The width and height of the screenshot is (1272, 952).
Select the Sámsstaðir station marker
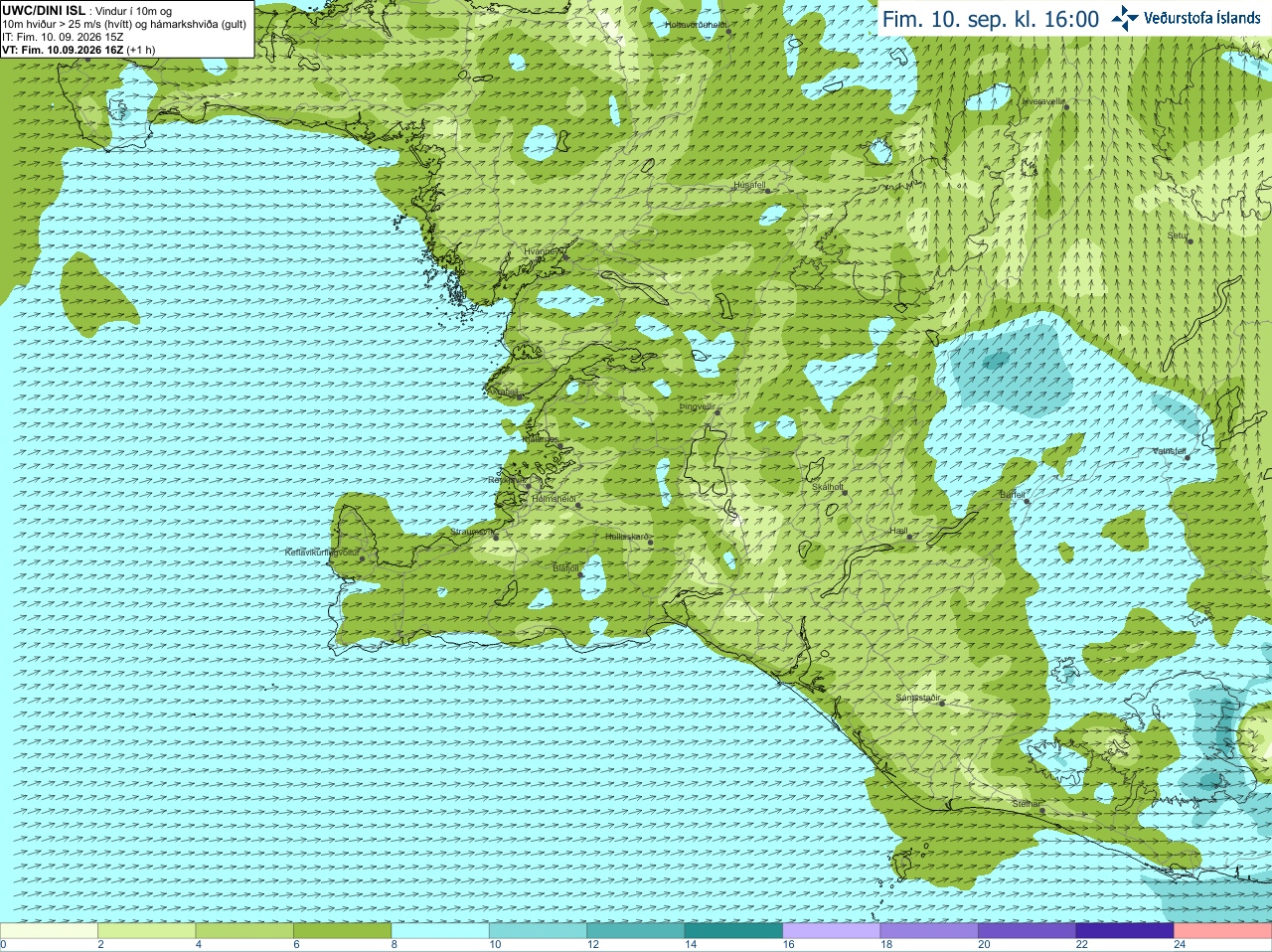tap(943, 703)
